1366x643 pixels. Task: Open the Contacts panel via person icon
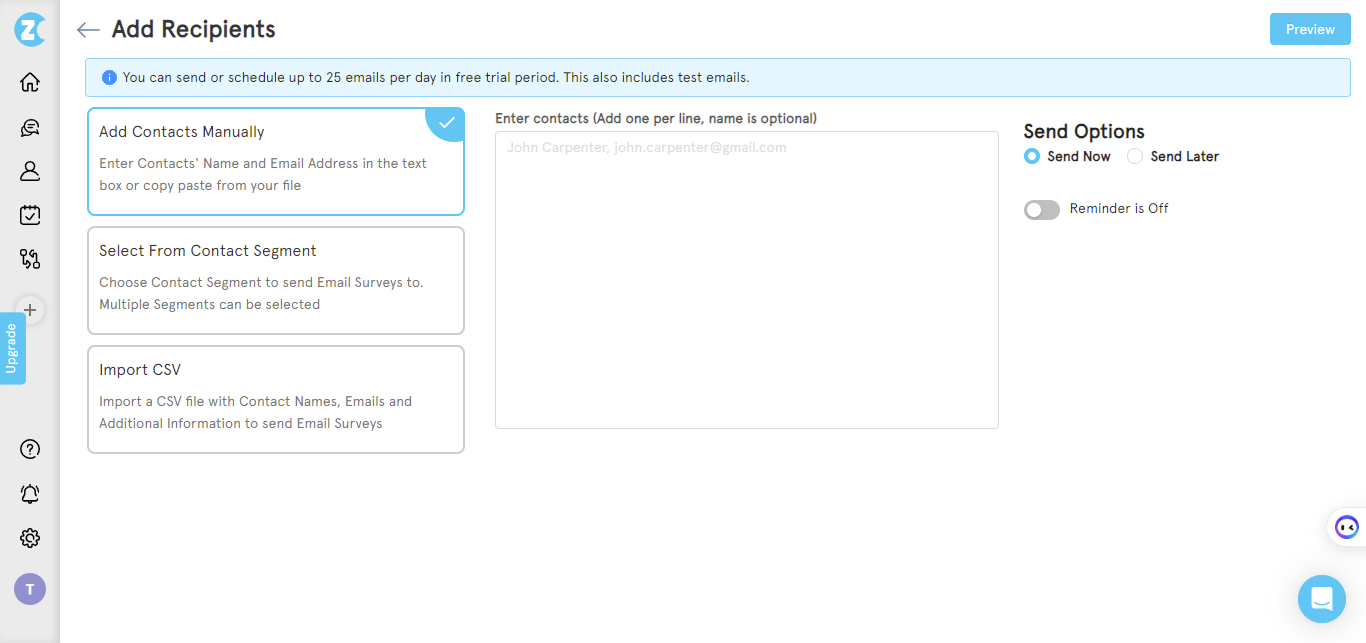click(x=29, y=170)
